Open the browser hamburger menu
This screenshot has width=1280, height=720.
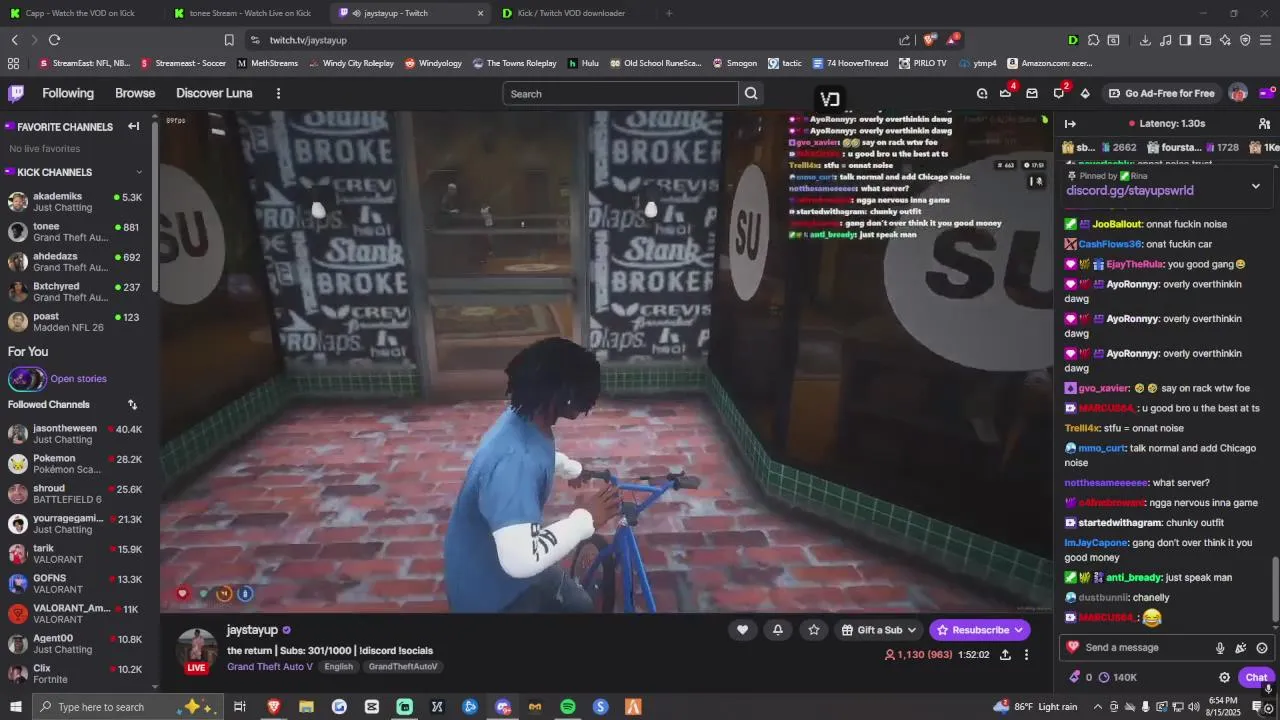(1266, 40)
